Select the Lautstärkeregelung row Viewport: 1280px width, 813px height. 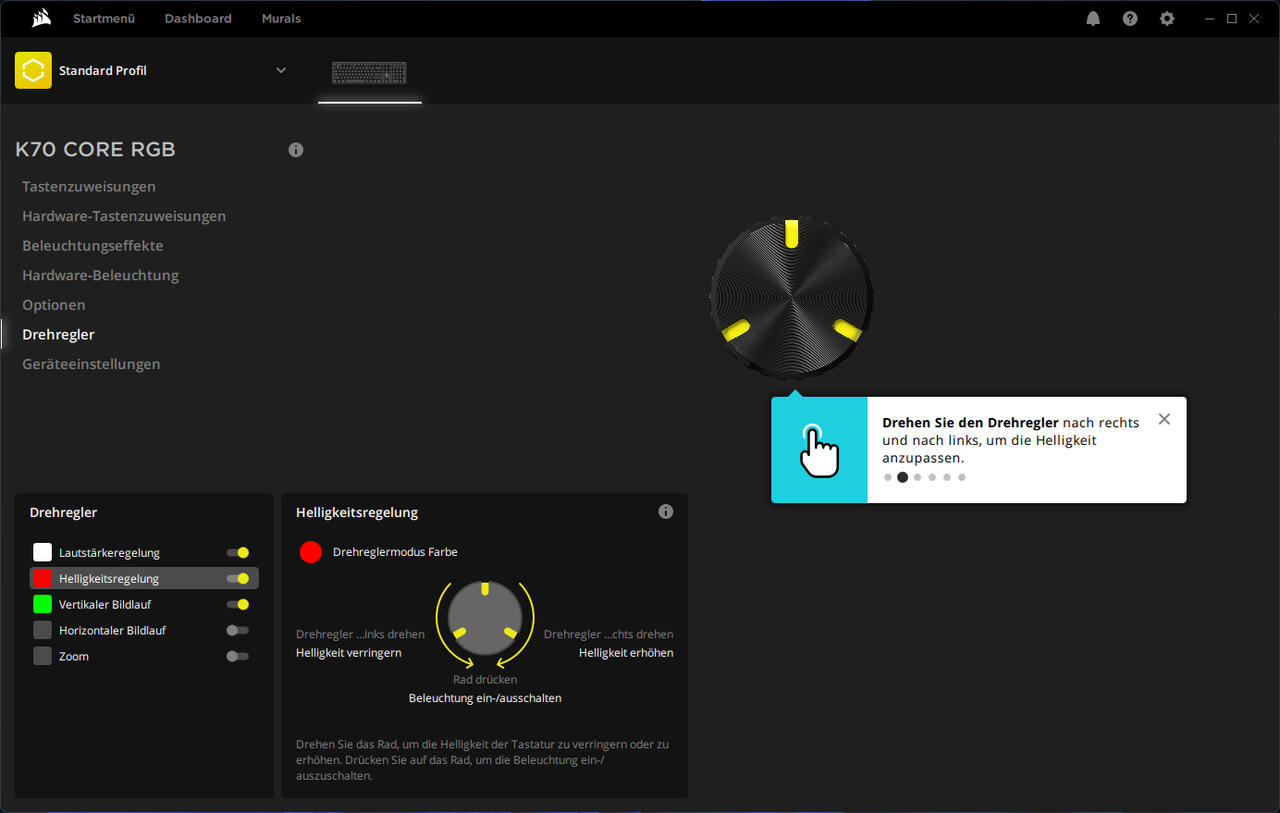[x=144, y=552]
